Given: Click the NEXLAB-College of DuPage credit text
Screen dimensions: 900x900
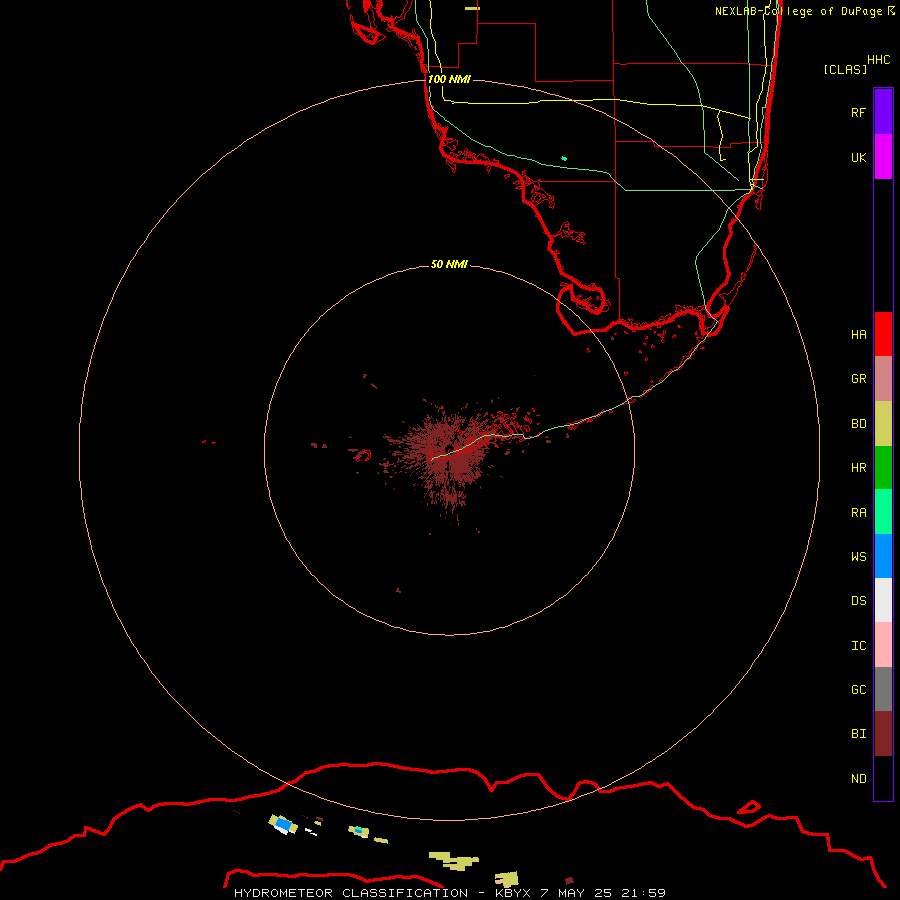Looking at the screenshot, I should tap(805, 11).
